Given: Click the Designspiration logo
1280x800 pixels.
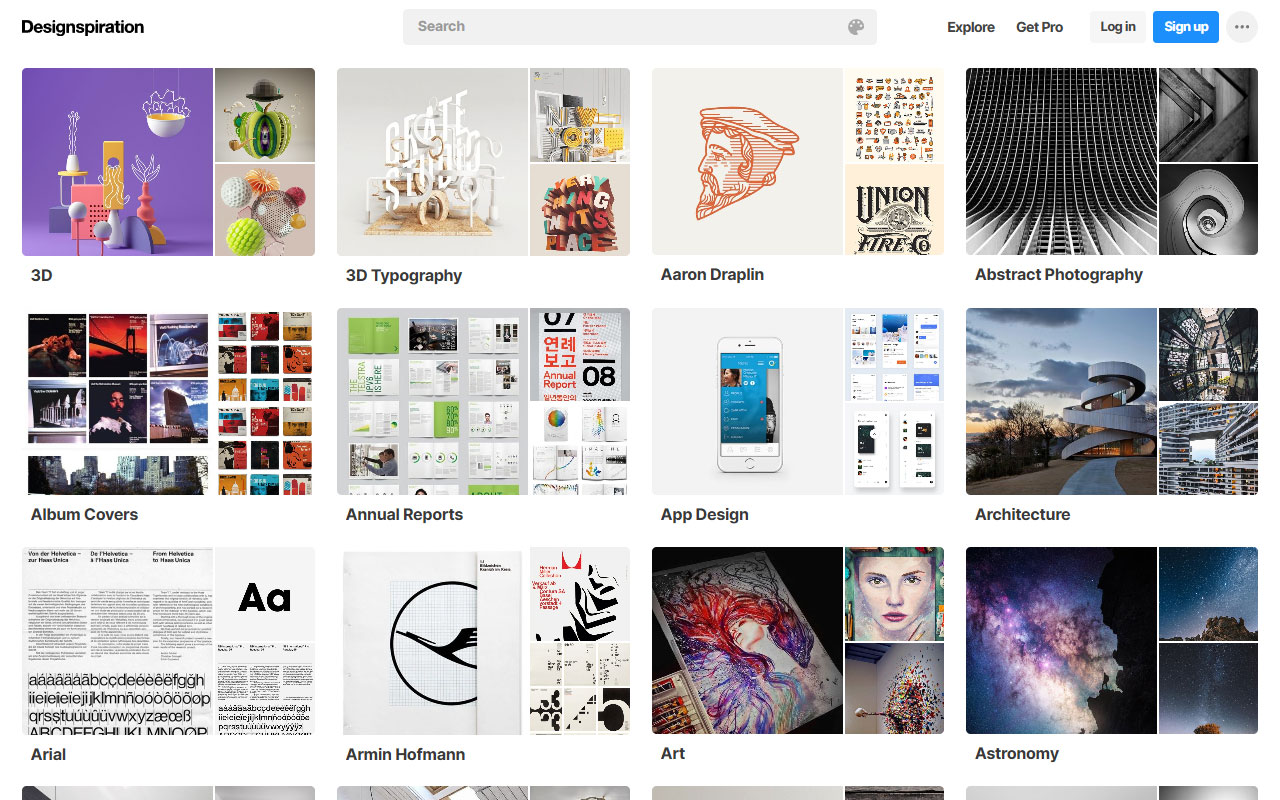Looking at the screenshot, I should click(x=83, y=27).
